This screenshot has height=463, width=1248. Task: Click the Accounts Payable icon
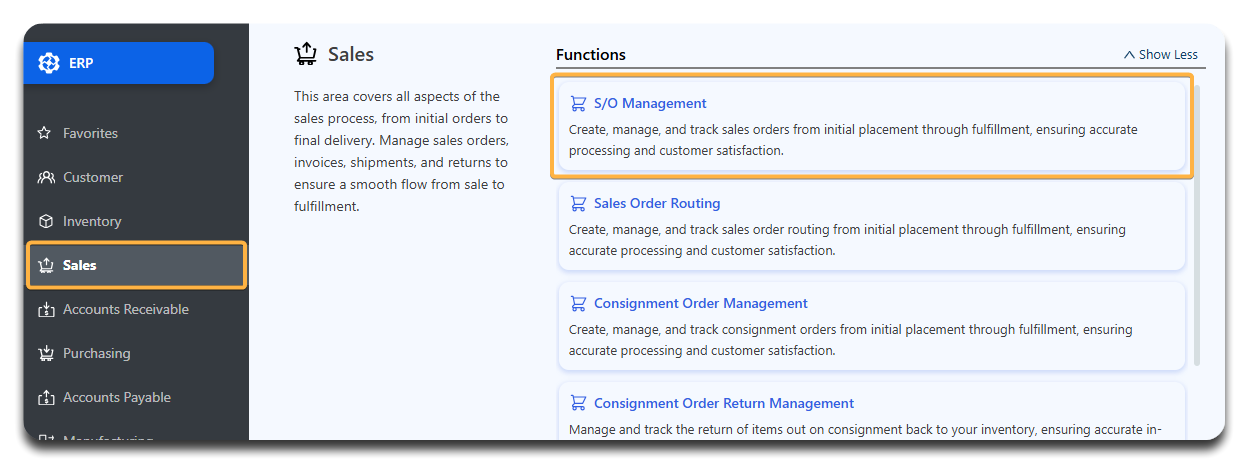pyautogui.click(x=45, y=398)
